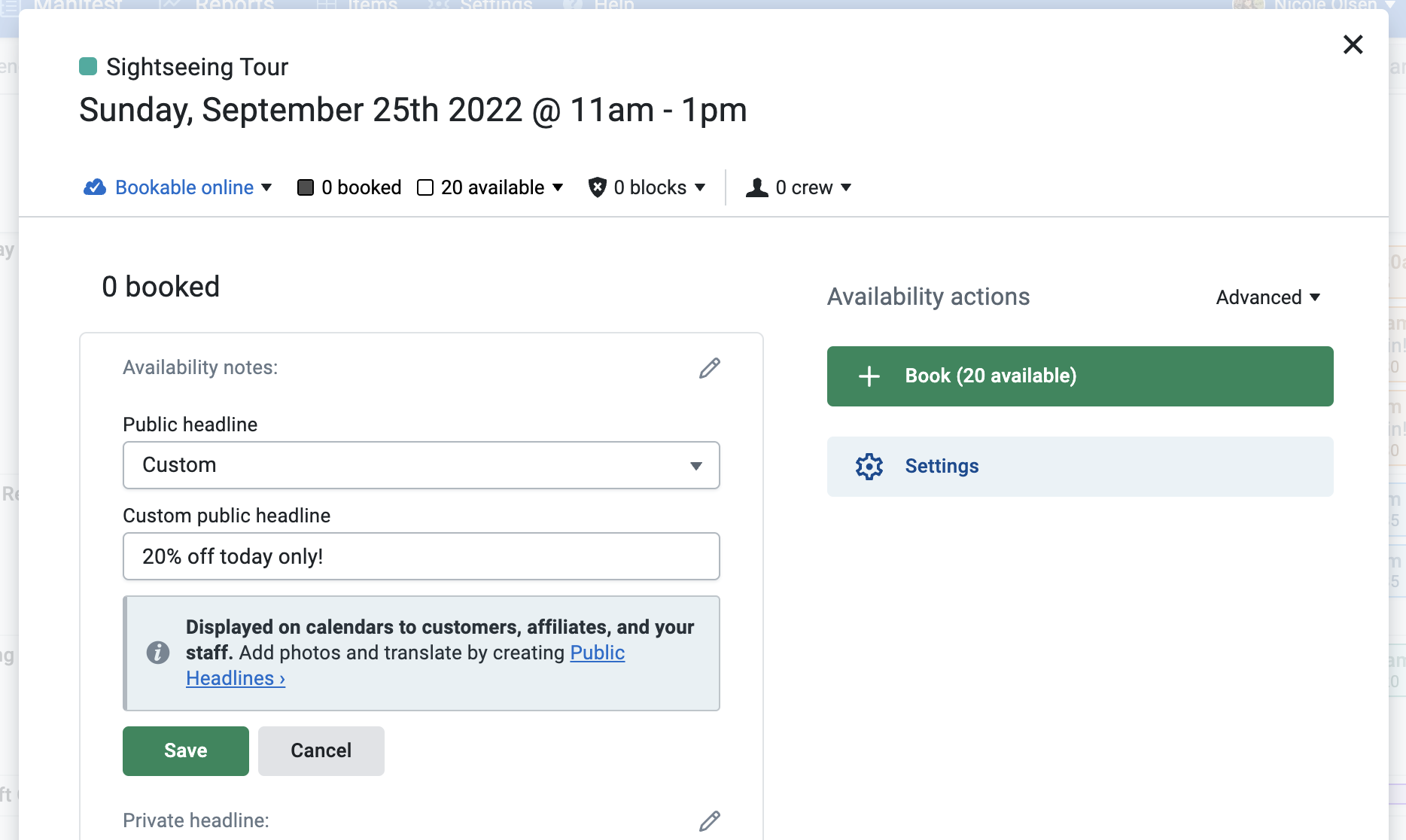The image size is (1406, 840).
Task: Toggle the 20 available checkbox
Action: [425, 187]
